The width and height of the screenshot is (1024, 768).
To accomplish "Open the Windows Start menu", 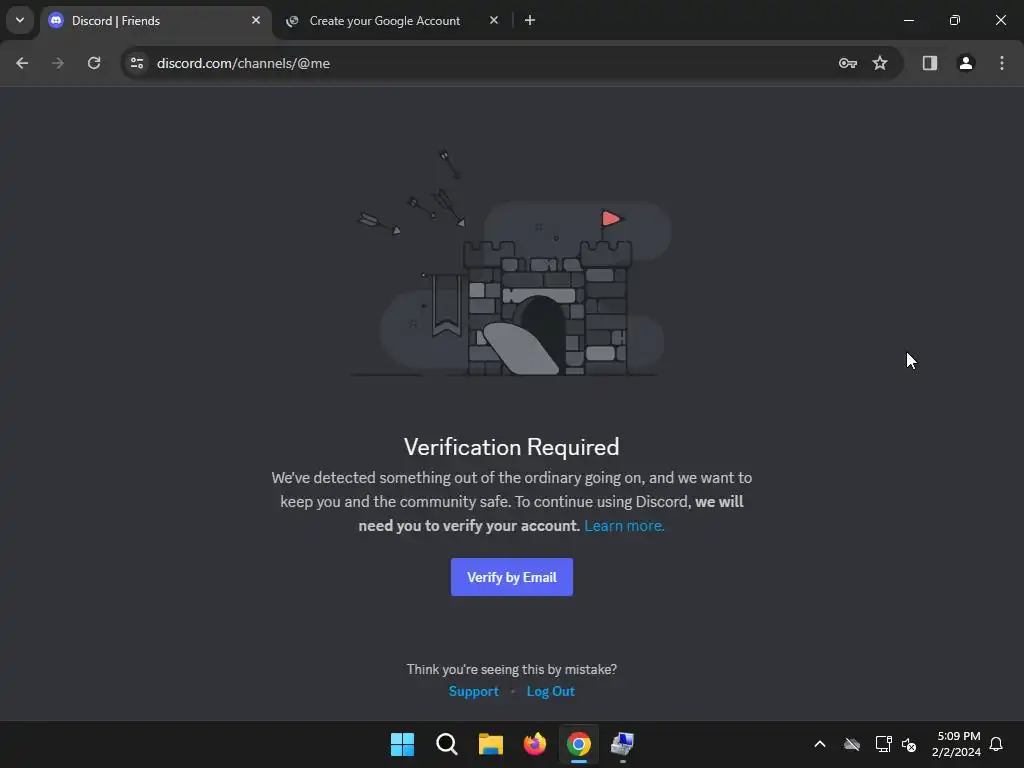I will 402,744.
